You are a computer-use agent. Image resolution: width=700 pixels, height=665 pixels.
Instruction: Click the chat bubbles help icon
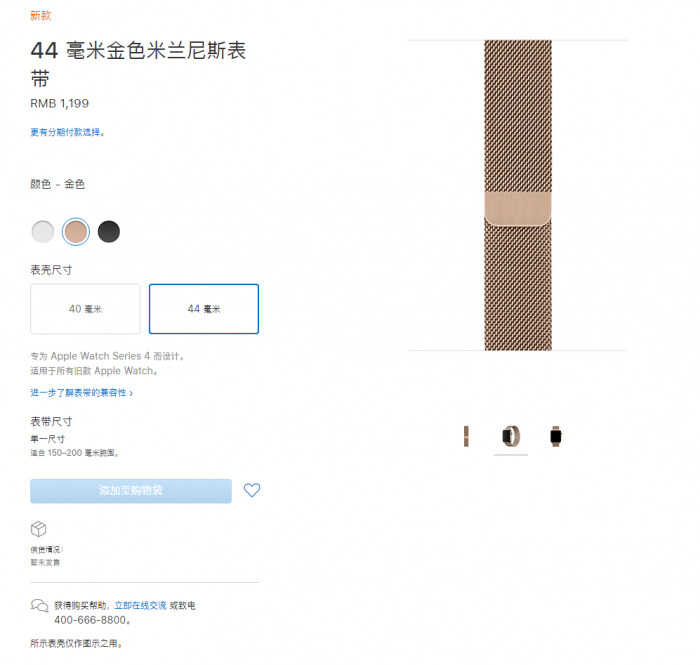tap(39, 606)
